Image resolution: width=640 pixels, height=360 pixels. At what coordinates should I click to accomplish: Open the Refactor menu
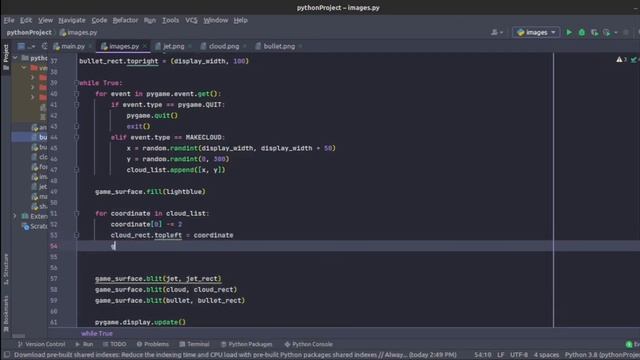[x=125, y=20]
